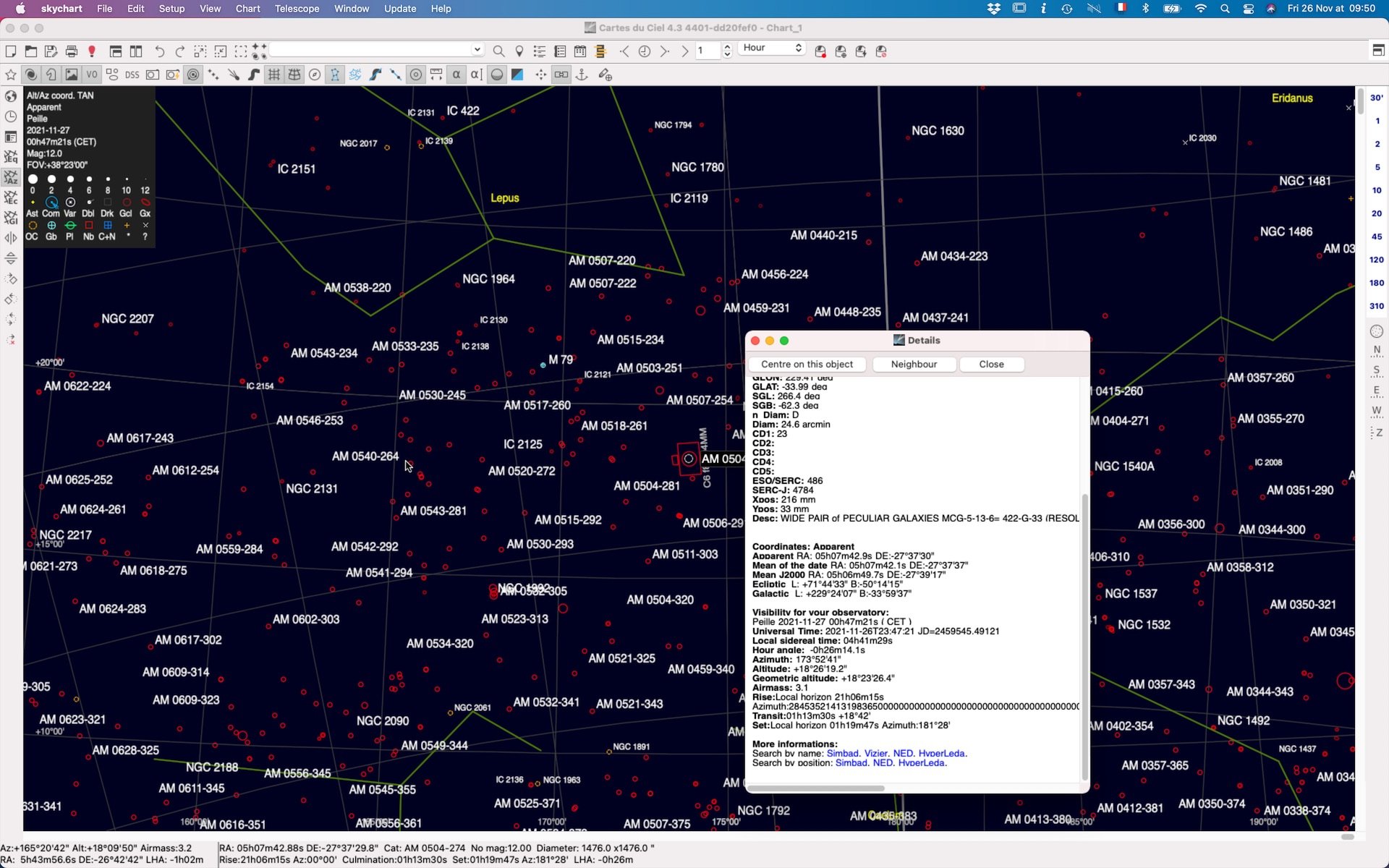The image size is (1389, 868).
Task: Open the position marker pin tool
Action: pos(519,51)
